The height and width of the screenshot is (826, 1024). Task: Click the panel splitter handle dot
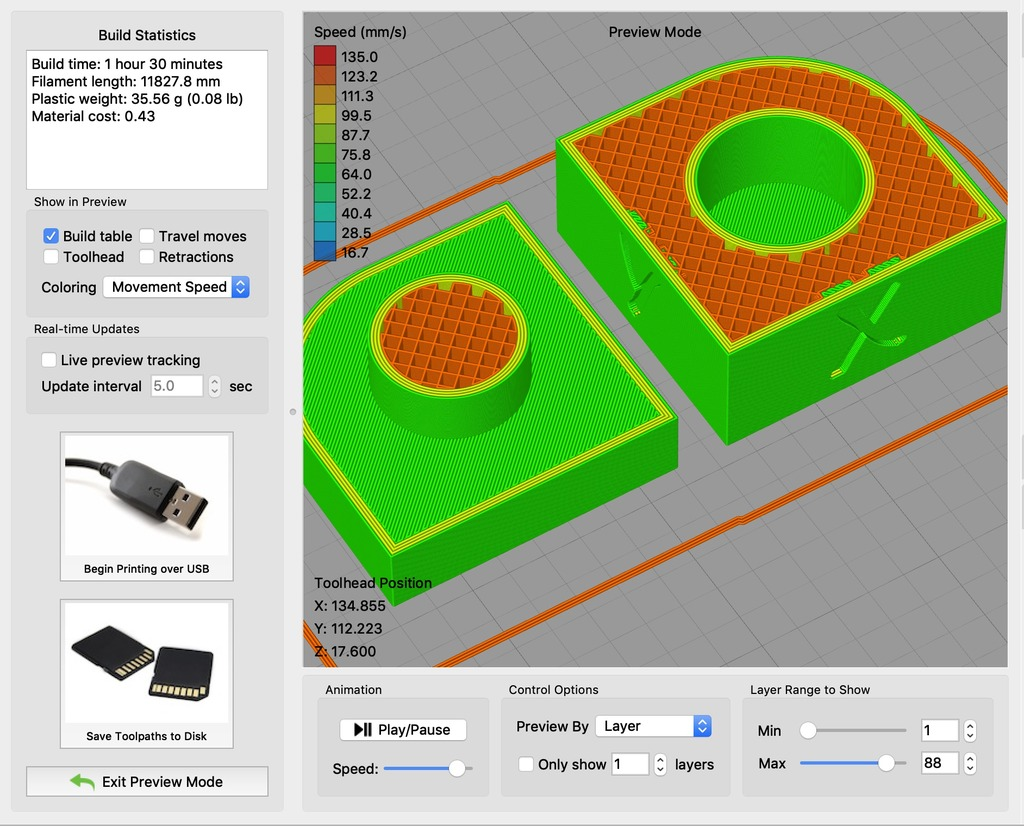click(293, 411)
